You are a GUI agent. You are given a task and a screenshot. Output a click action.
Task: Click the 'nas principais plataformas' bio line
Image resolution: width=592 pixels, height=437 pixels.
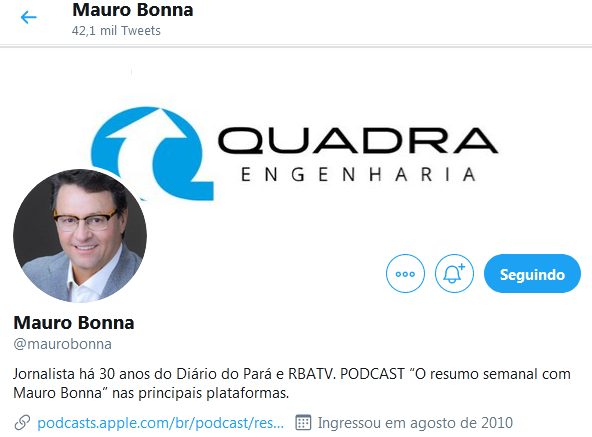tap(151, 393)
